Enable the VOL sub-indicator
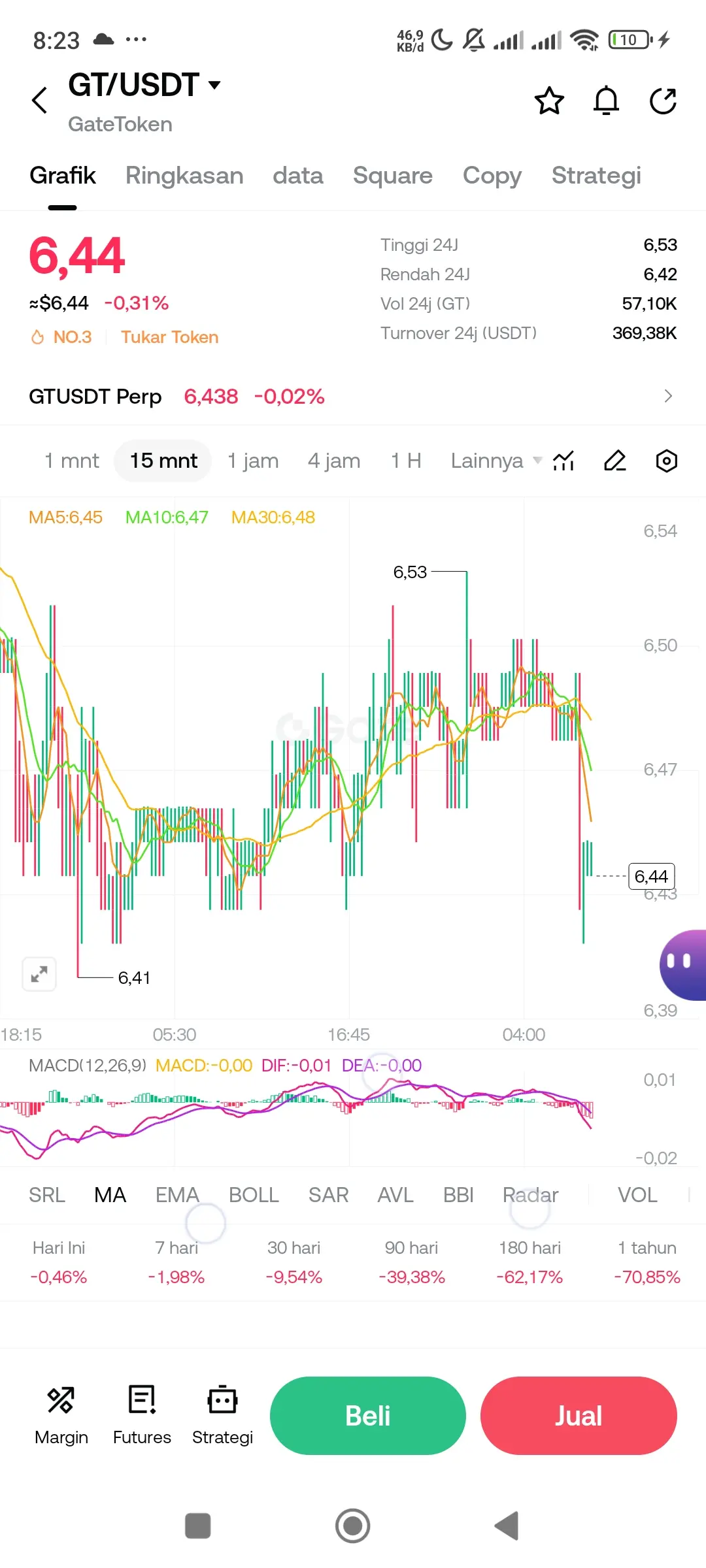Screen dimensions: 706x1568 [637, 1195]
